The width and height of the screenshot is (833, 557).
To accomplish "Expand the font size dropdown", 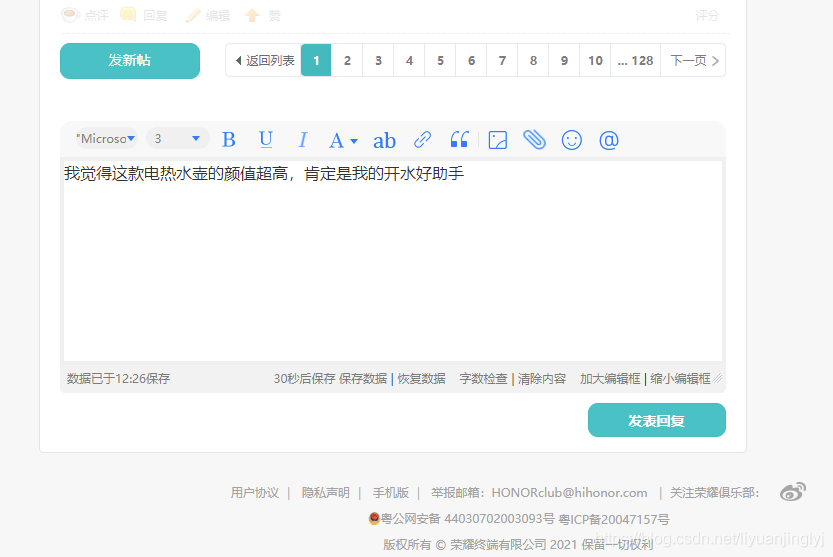I will [177, 139].
